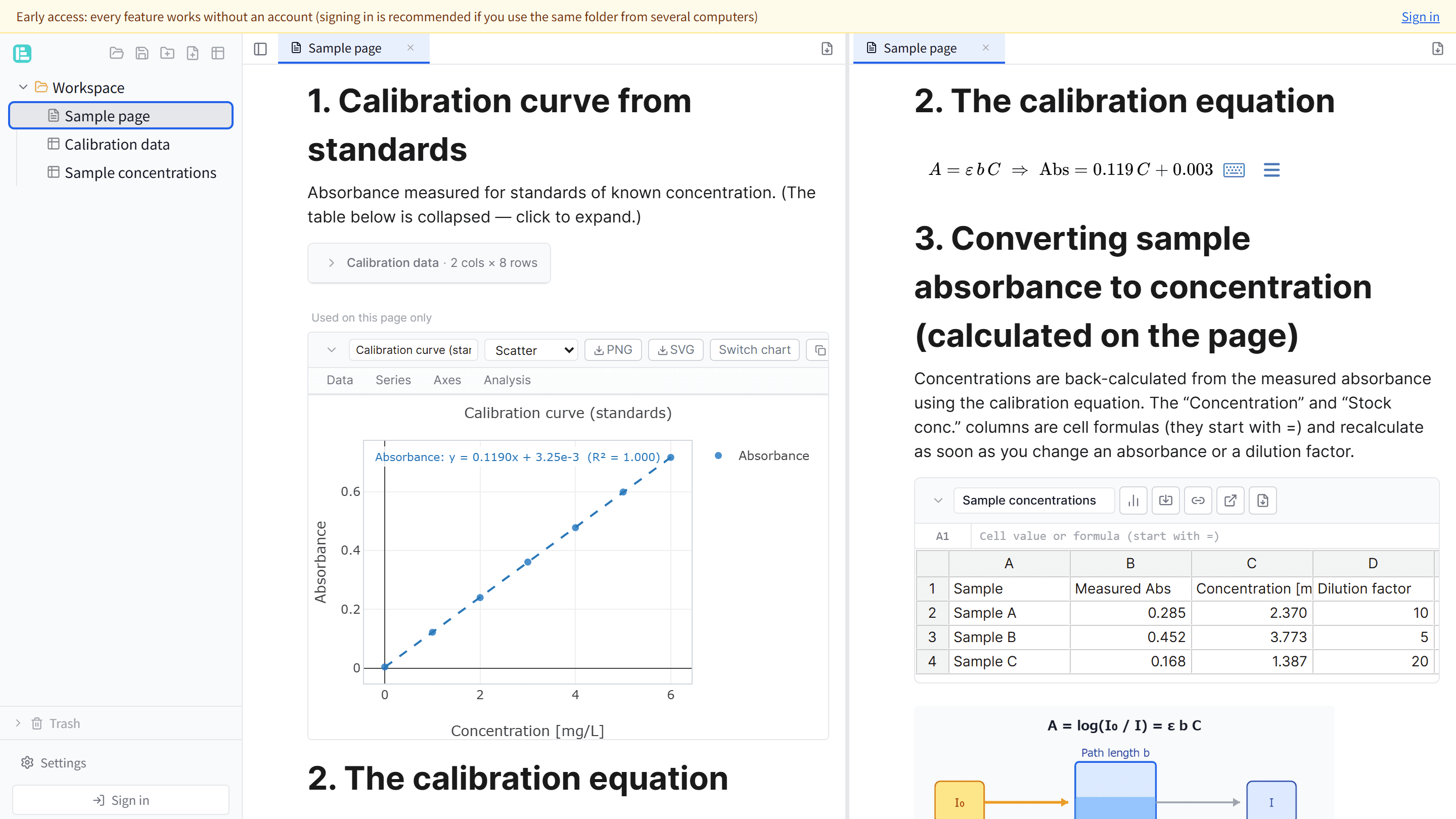Expand the collapsed Calibration data table

click(x=429, y=263)
